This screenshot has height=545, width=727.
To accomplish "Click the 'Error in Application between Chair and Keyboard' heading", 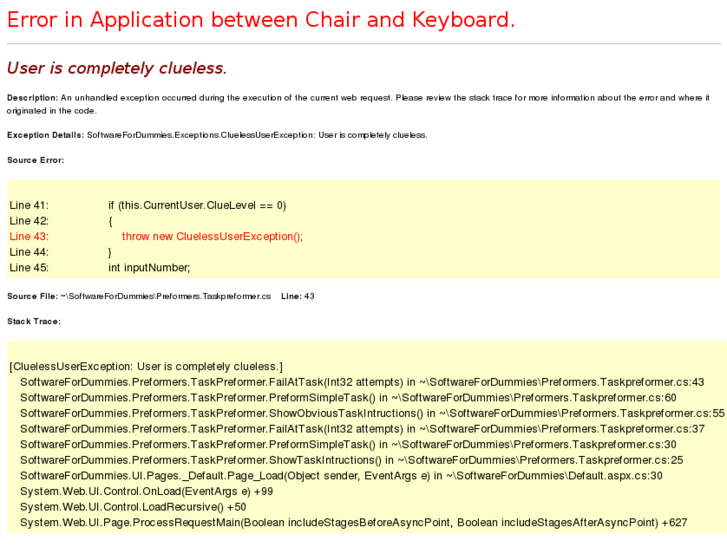I will 261,19.
